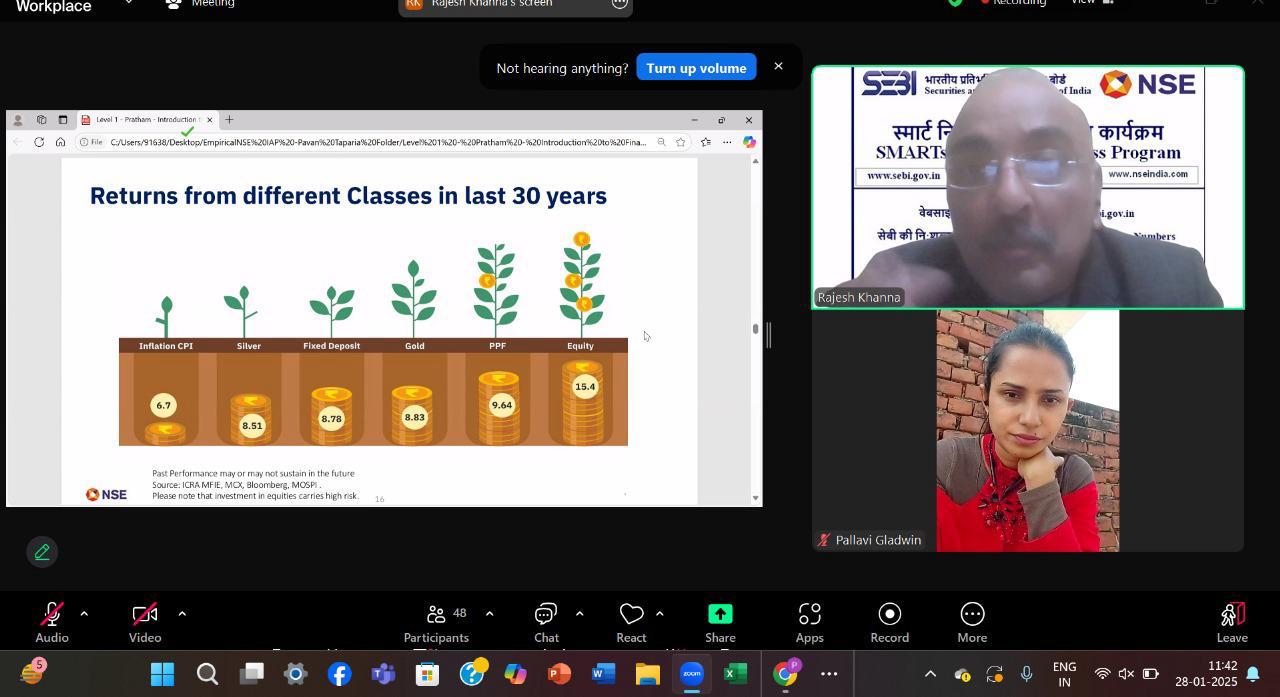Click the slide title Returns from different Classes
This screenshot has height=697, width=1280.
tap(348, 195)
